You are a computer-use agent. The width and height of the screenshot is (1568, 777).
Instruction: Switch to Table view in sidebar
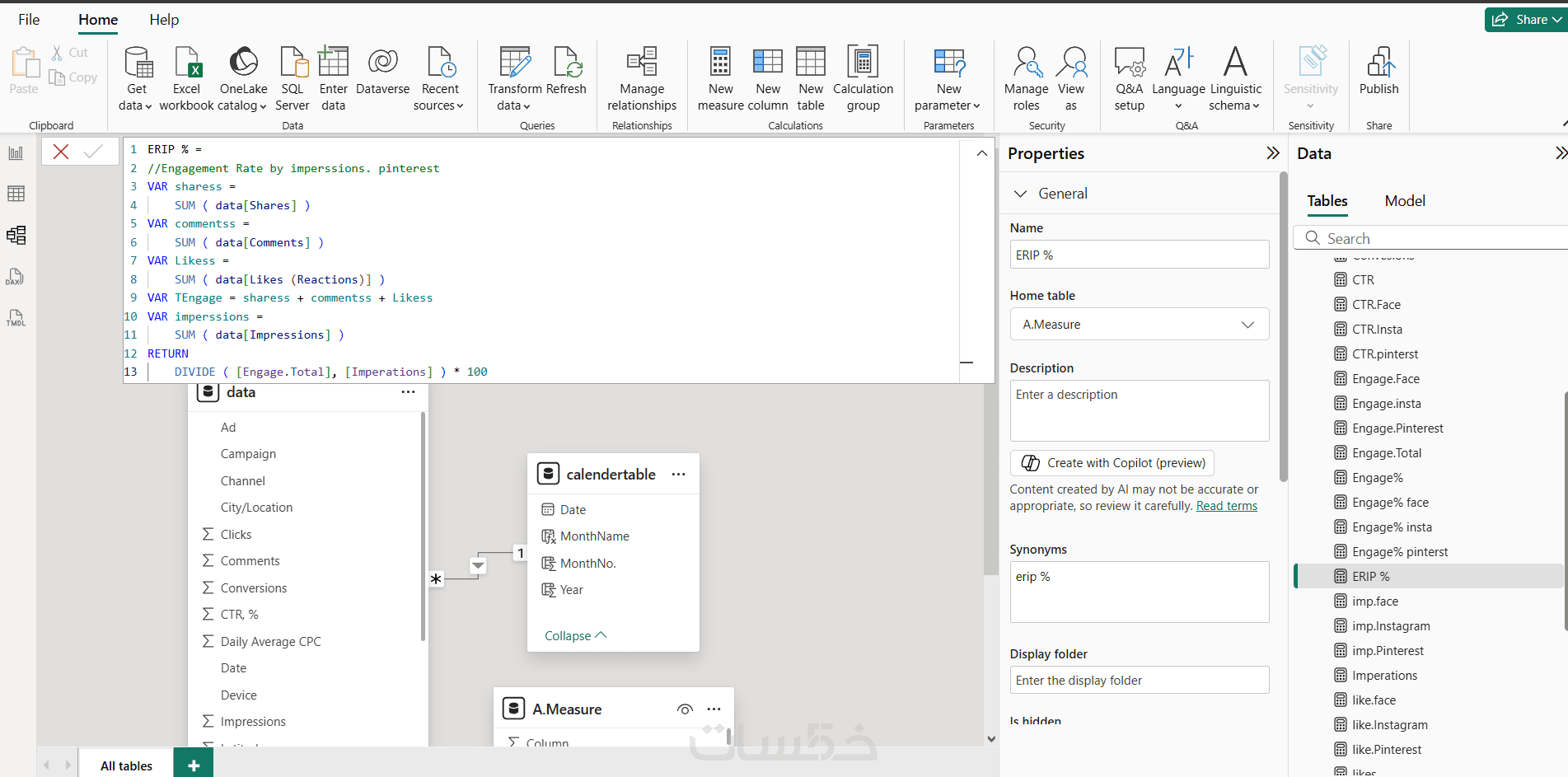tap(16, 194)
